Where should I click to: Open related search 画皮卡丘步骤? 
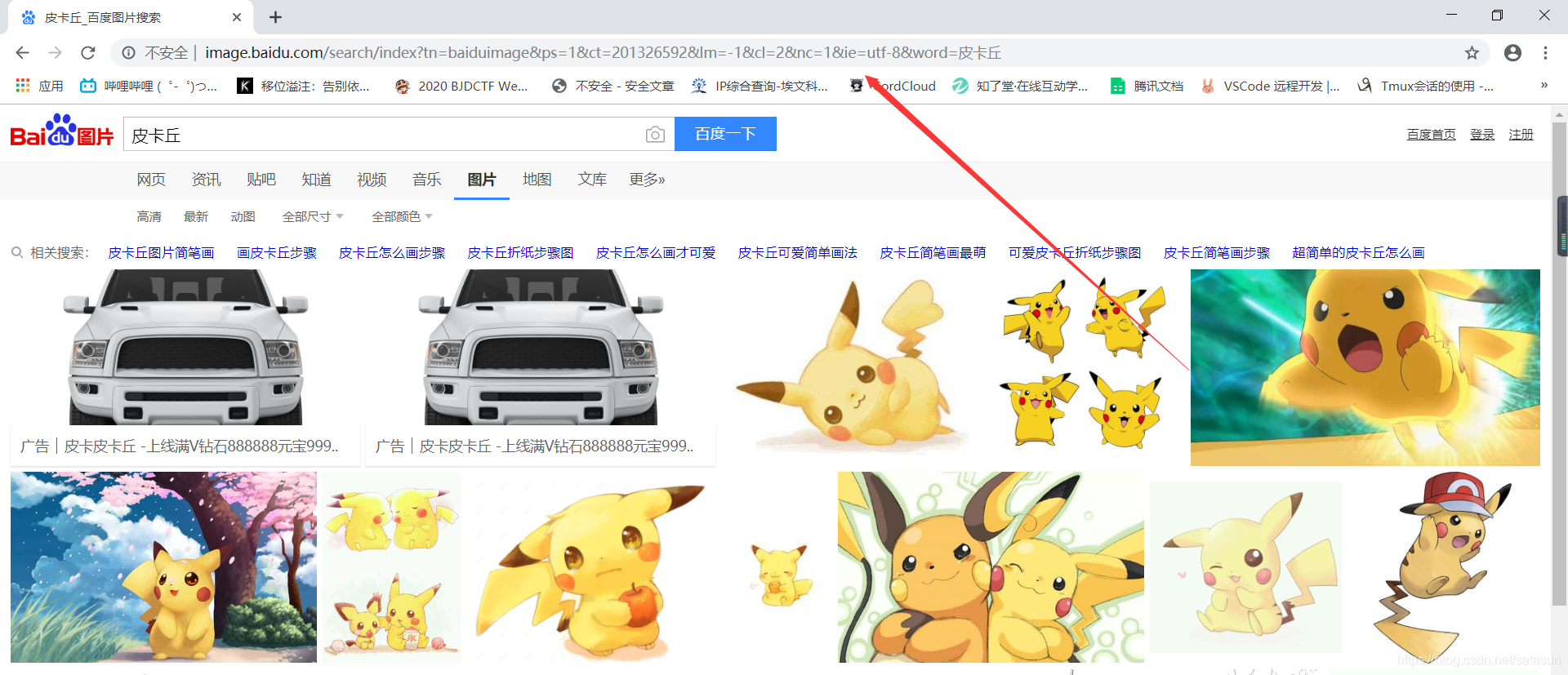coord(277,253)
